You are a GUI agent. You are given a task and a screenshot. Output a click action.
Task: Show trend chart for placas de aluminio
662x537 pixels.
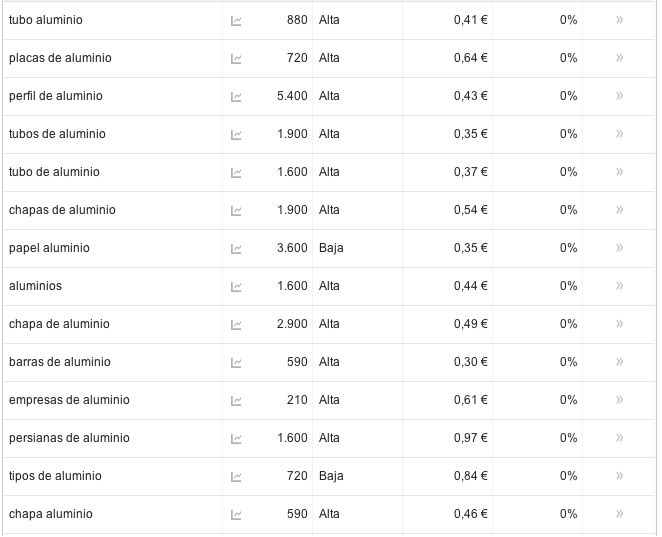pyautogui.click(x=236, y=58)
